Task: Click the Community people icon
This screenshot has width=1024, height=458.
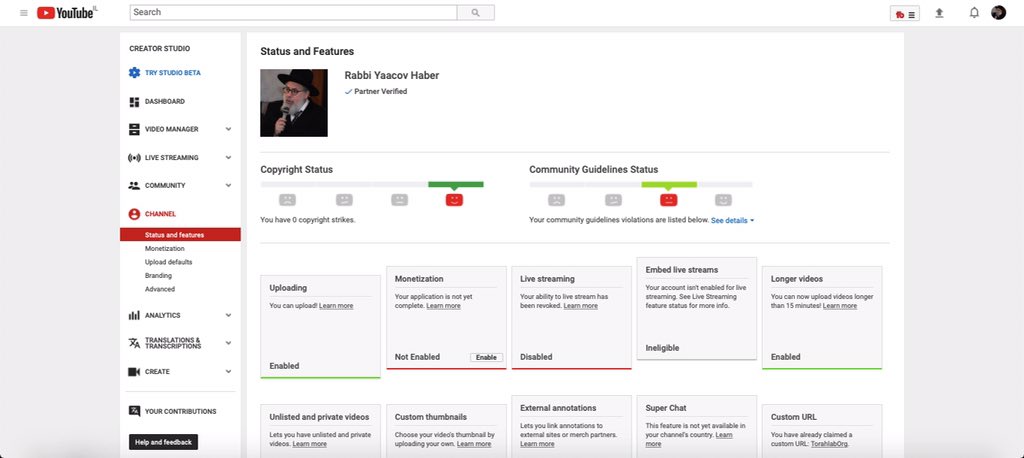Action: coord(134,186)
